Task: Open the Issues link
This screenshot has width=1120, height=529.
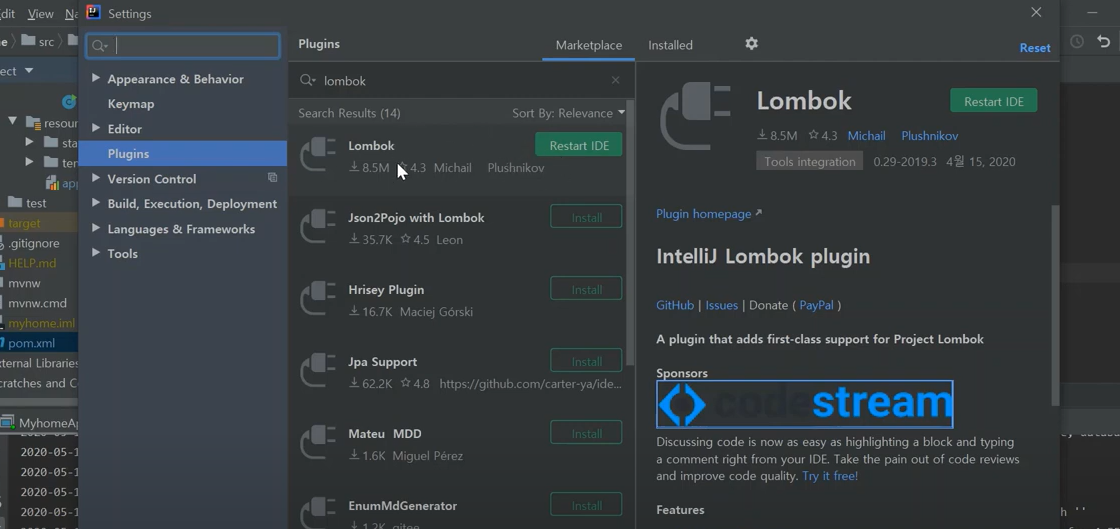Action: click(721, 305)
